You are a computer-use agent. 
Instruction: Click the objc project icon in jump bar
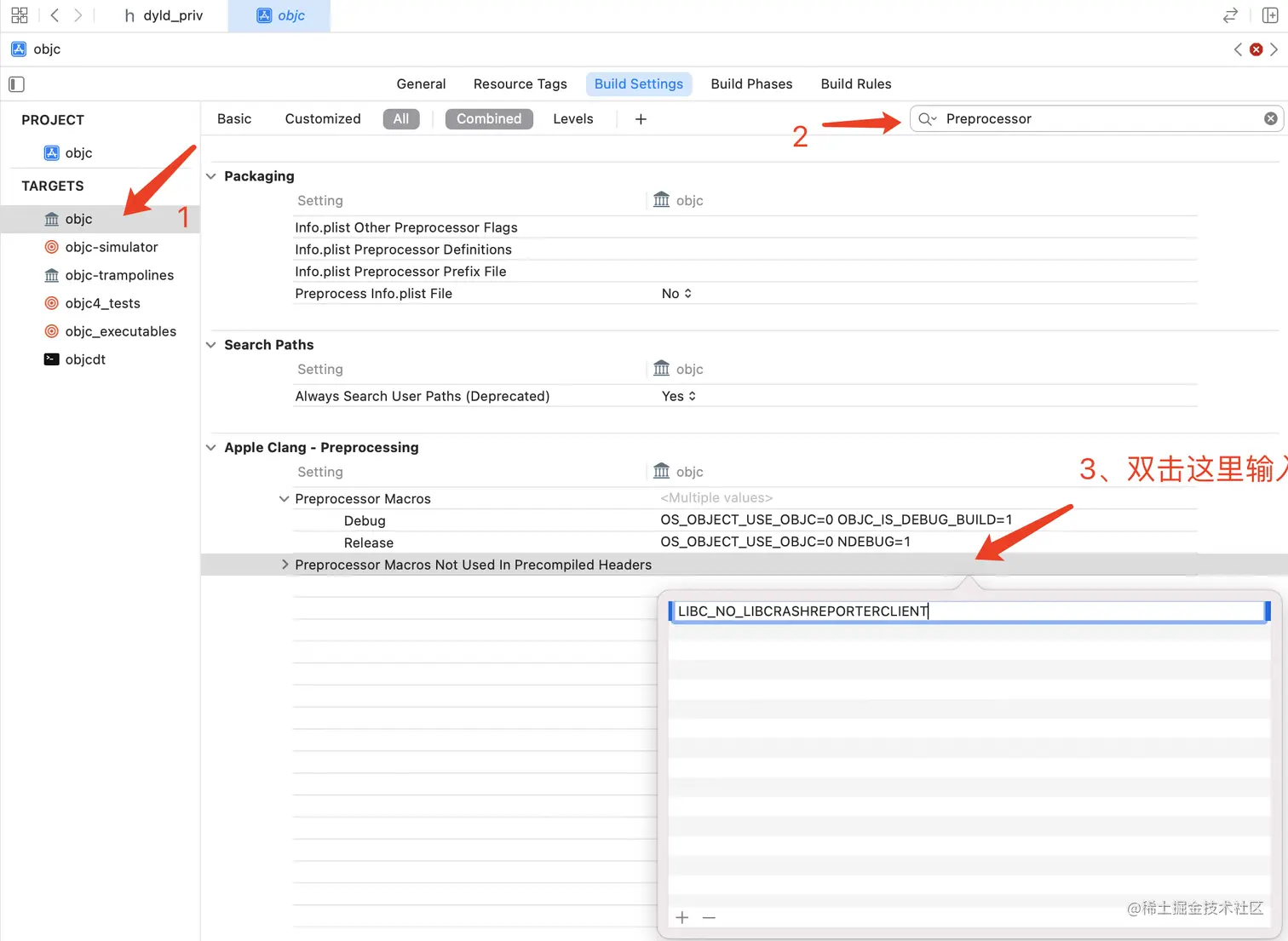[19, 49]
